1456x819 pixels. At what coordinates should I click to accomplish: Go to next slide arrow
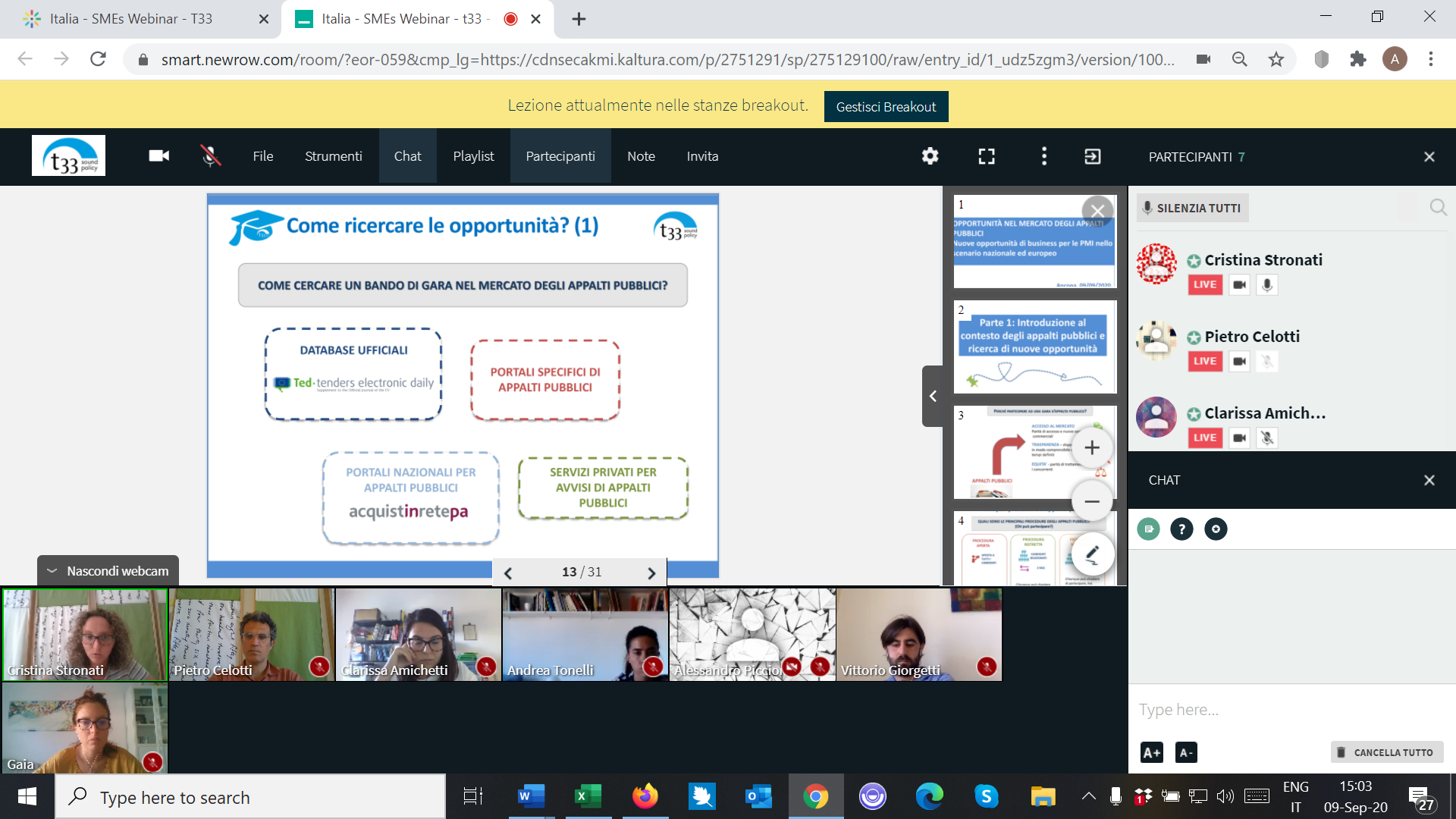[x=651, y=573]
